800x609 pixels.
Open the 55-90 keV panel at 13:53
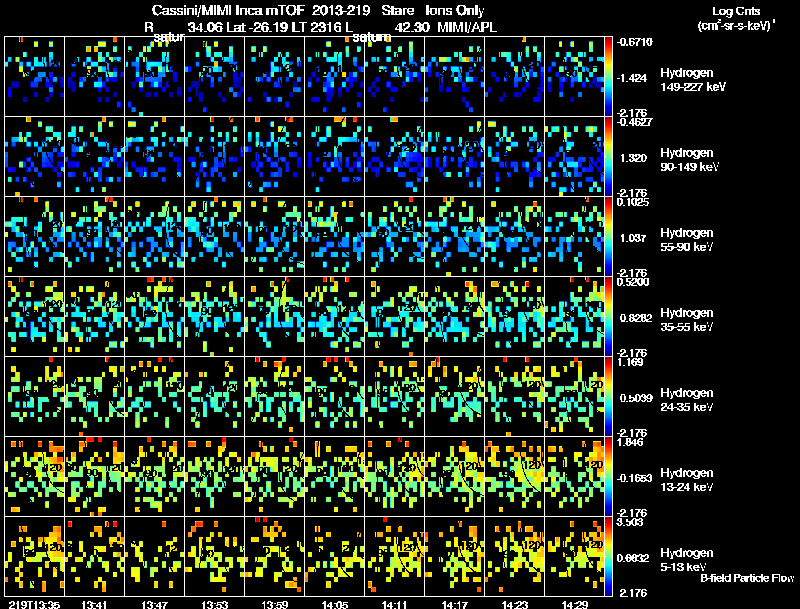tap(214, 236)
